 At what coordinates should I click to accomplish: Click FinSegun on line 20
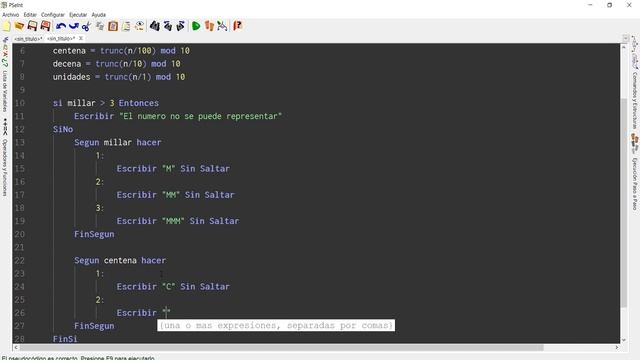tap(94, 234)
